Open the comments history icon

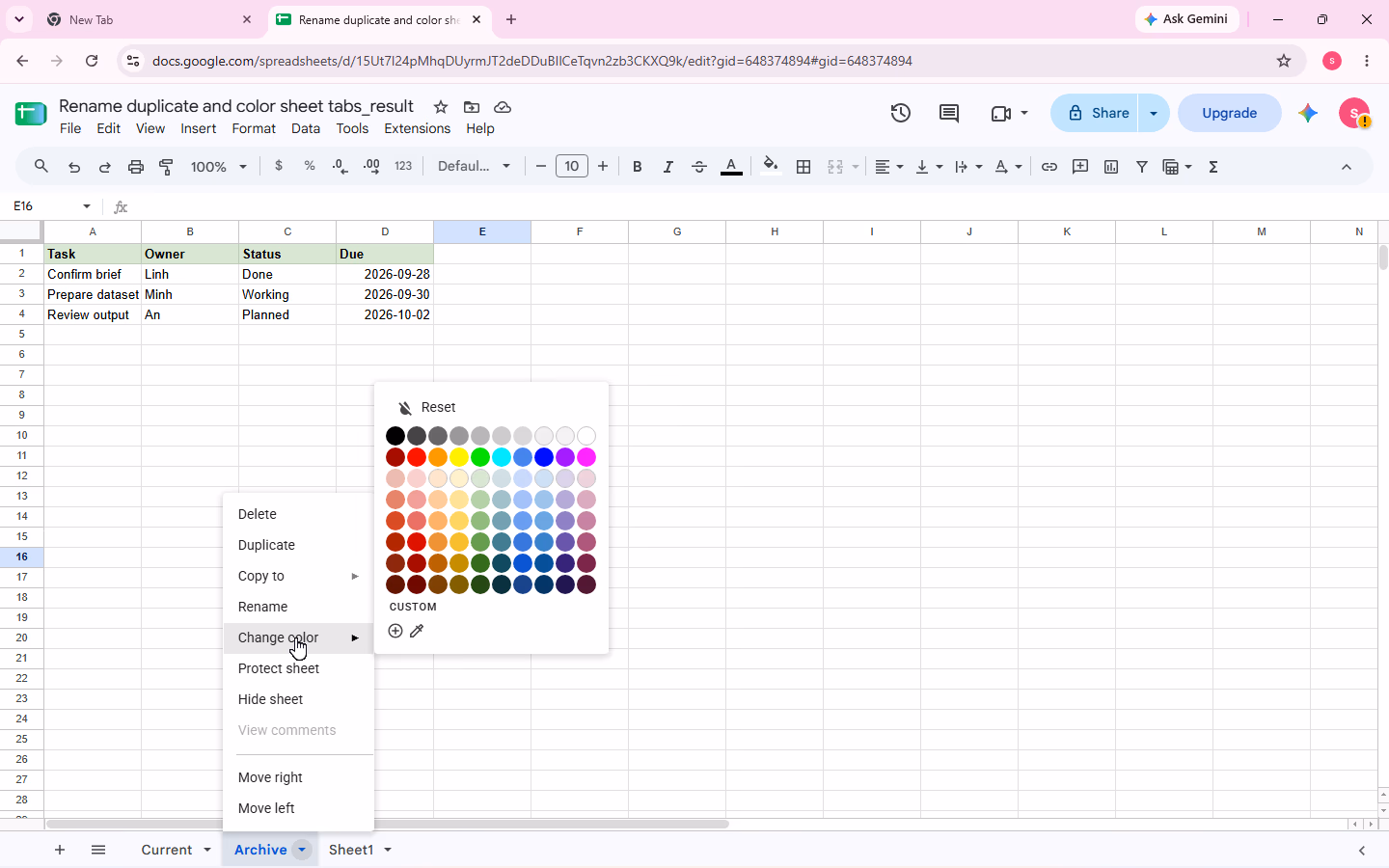949,113
